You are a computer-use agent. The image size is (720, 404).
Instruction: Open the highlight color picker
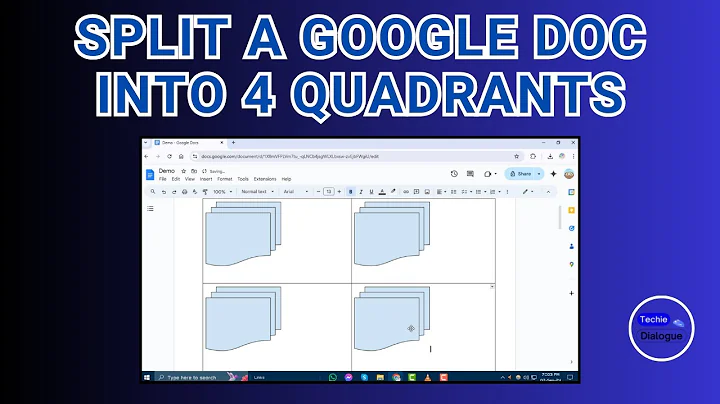coord(393,191)
